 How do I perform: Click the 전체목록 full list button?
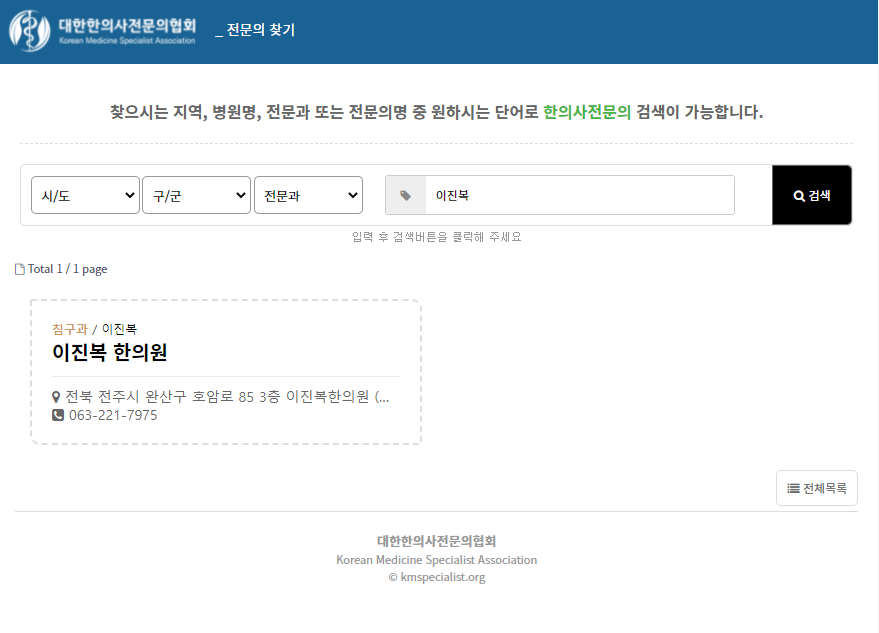point(817,488)
